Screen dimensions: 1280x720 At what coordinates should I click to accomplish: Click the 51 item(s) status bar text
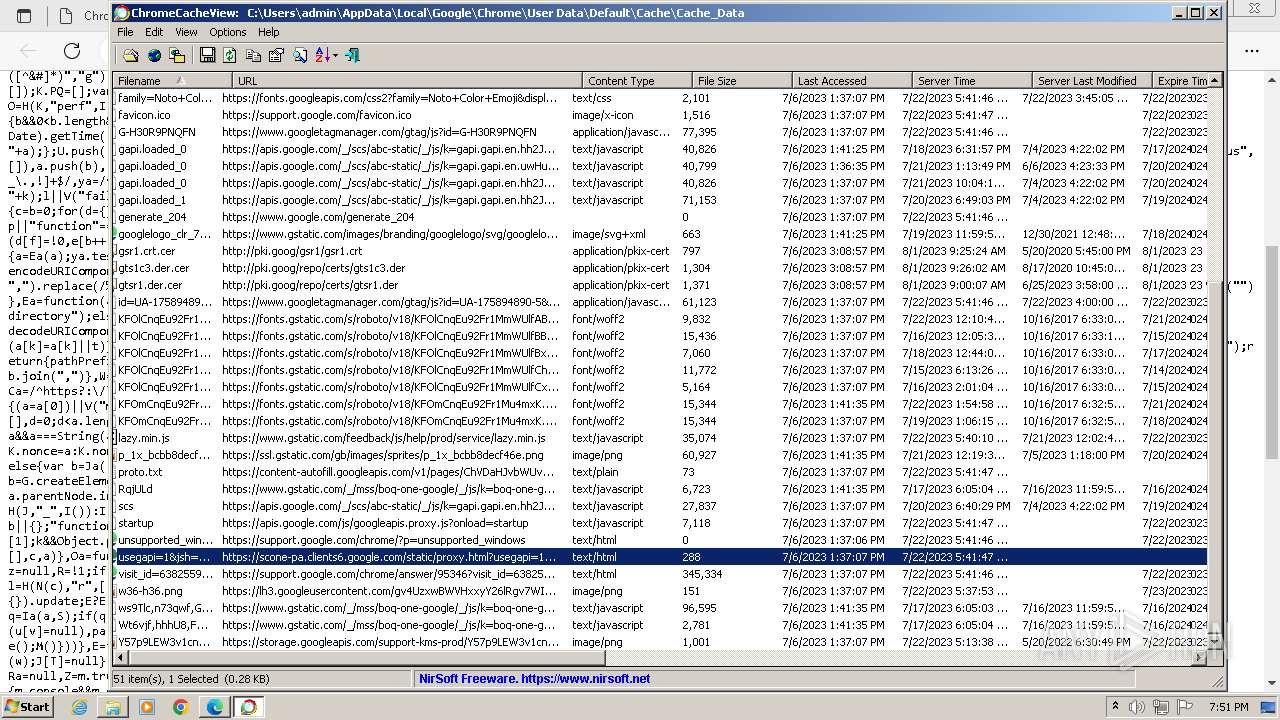(191, 679)
